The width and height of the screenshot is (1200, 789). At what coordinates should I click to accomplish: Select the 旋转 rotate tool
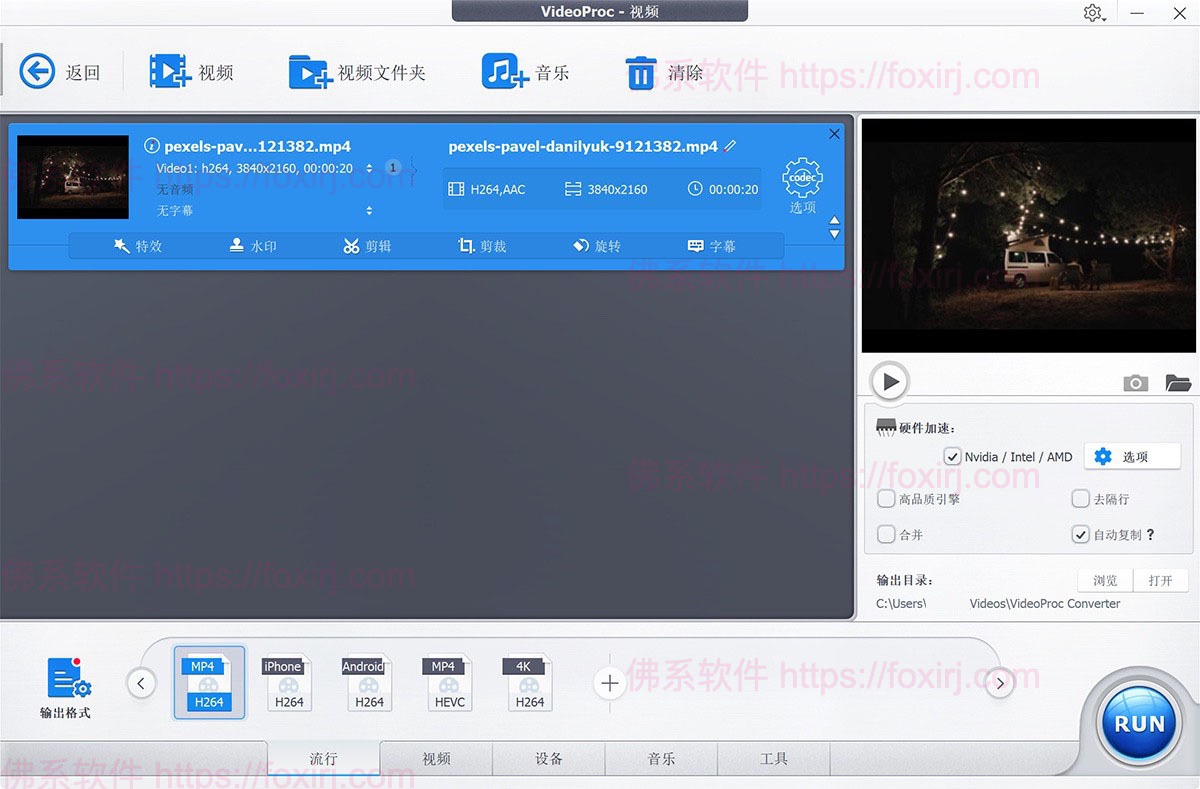[x=597, y=245]
